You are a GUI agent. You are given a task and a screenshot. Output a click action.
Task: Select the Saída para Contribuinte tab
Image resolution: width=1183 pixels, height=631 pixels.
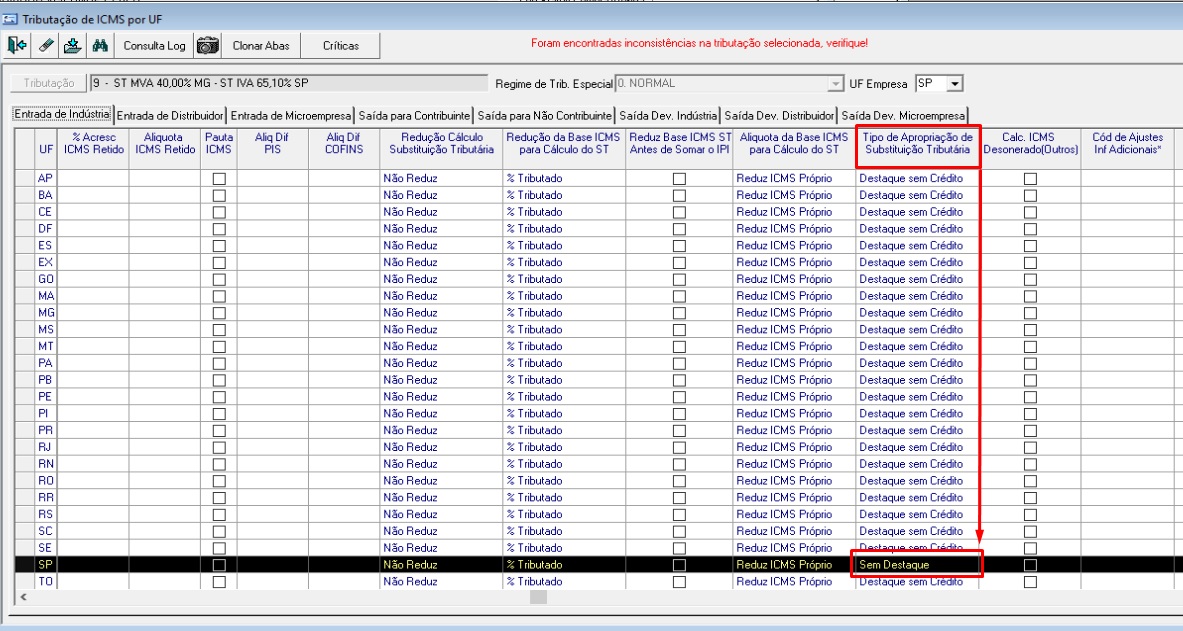click(414, 115)
